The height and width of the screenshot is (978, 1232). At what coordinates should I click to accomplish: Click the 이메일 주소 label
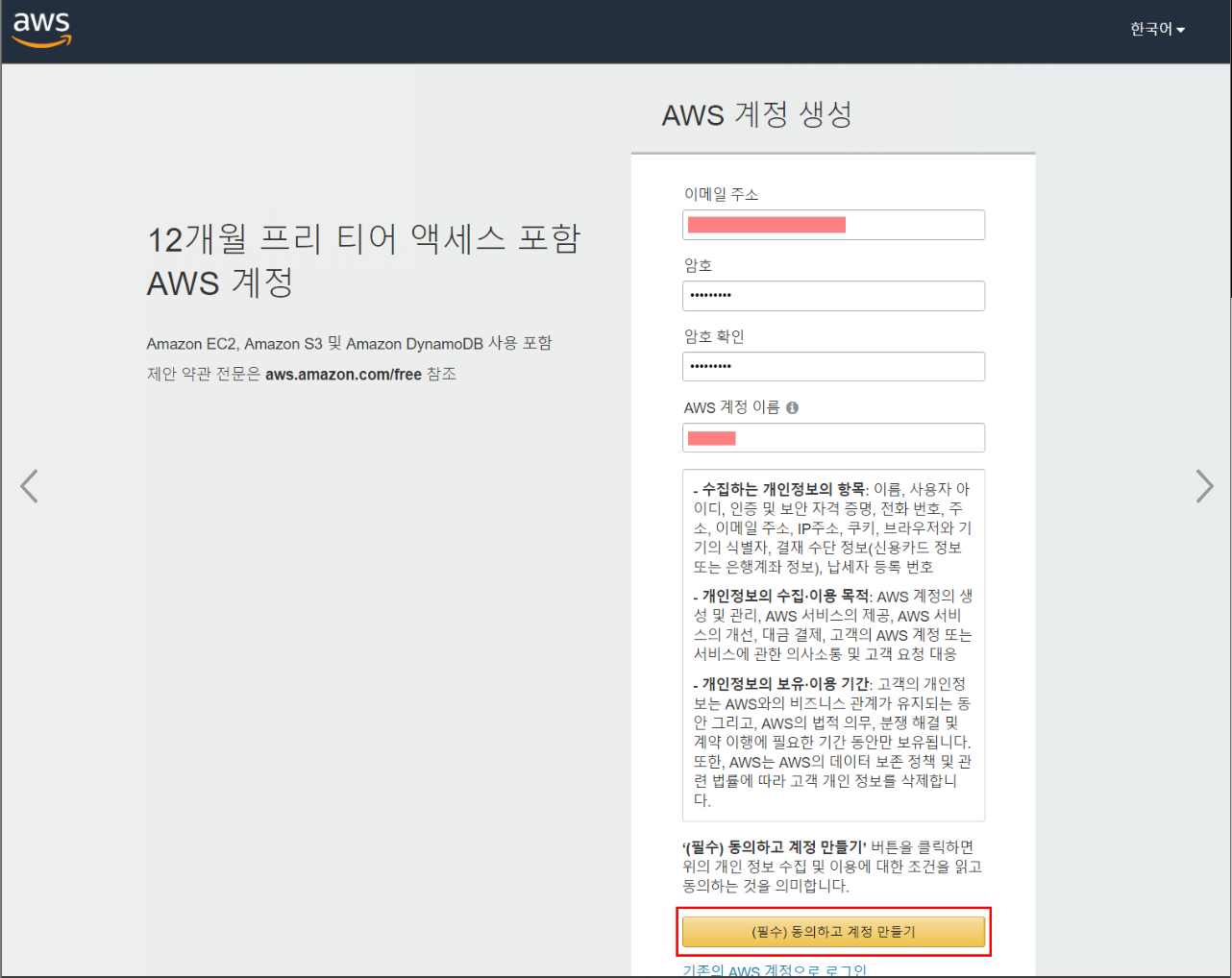721,194
